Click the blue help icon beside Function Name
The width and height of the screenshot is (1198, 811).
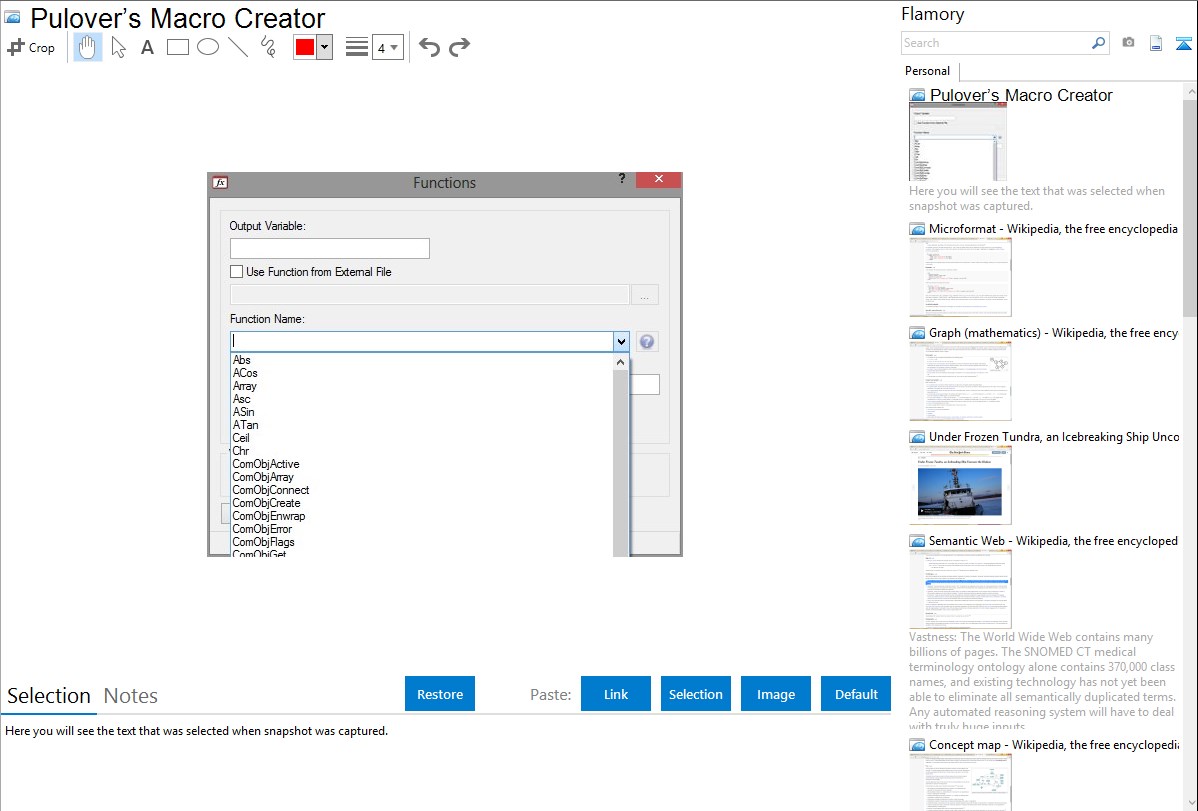(x=646, y=342)
